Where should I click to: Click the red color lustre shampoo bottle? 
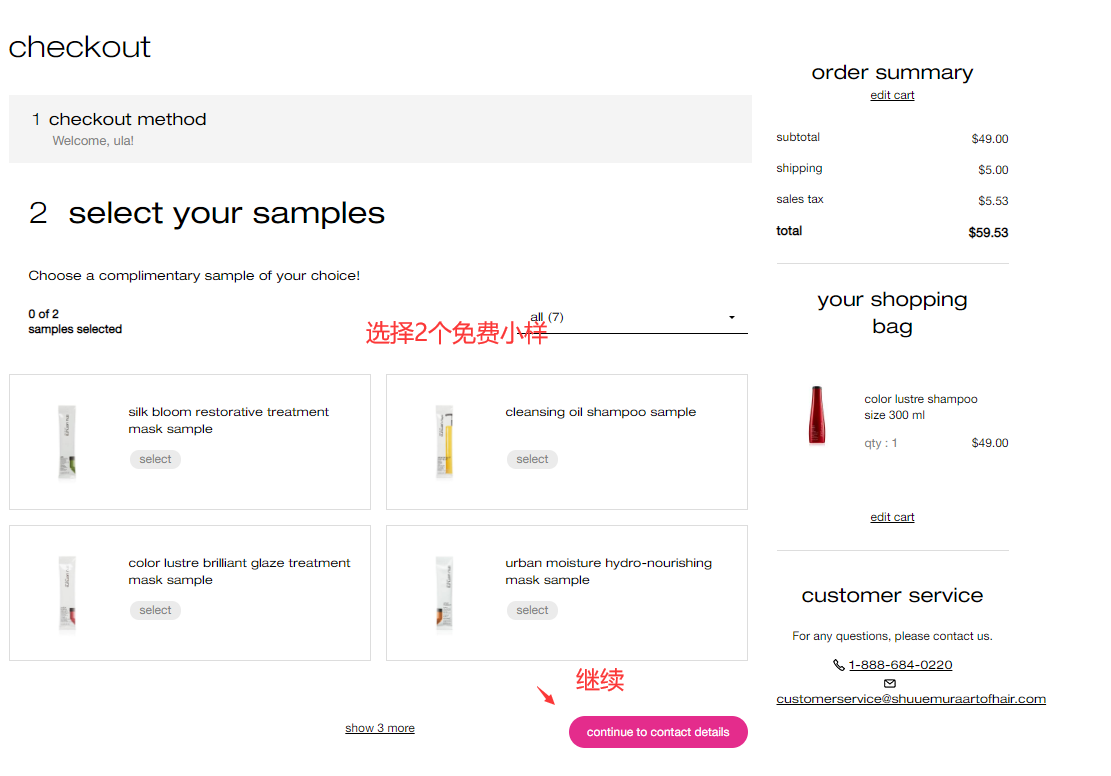[x=816, y=415]
